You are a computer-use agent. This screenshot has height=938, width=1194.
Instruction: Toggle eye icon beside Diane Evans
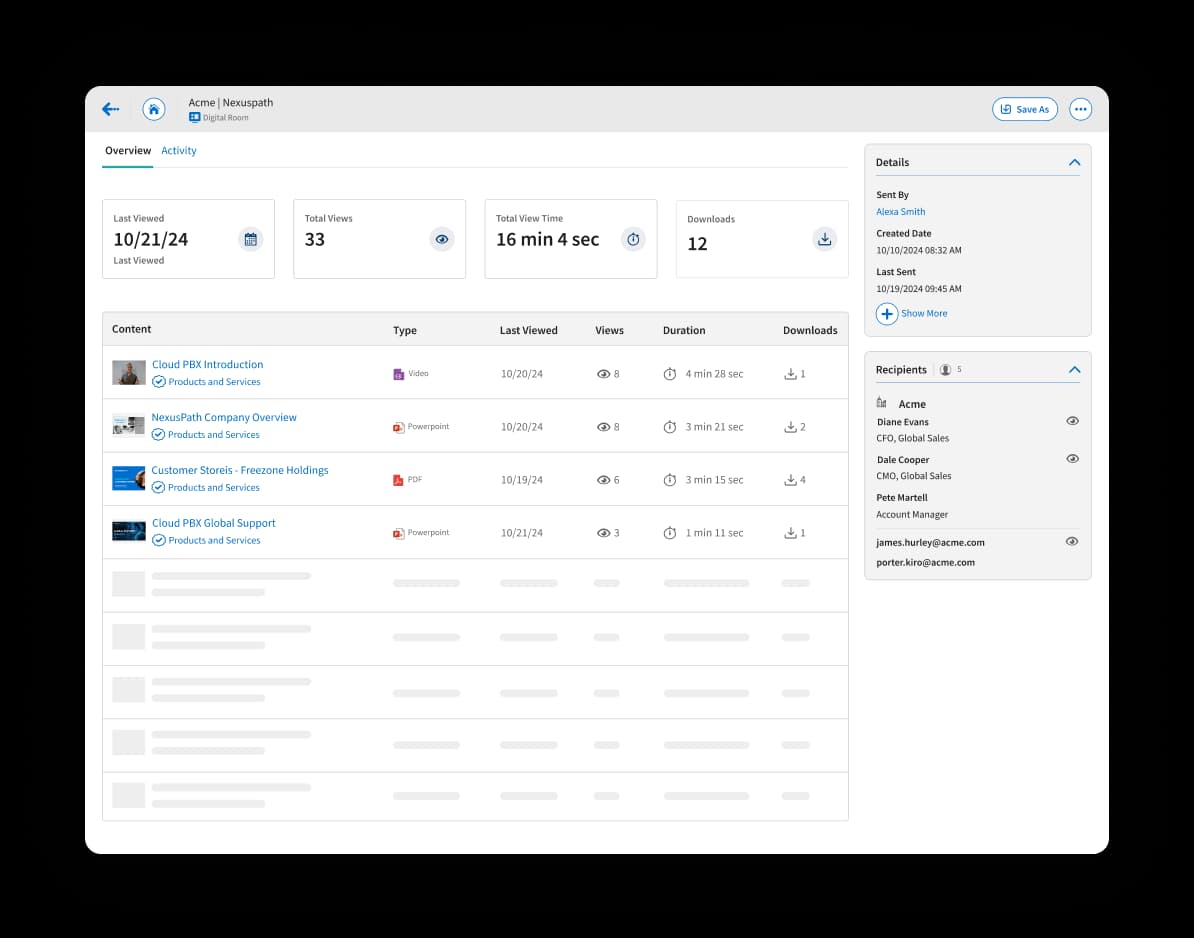click(1072, 421)
